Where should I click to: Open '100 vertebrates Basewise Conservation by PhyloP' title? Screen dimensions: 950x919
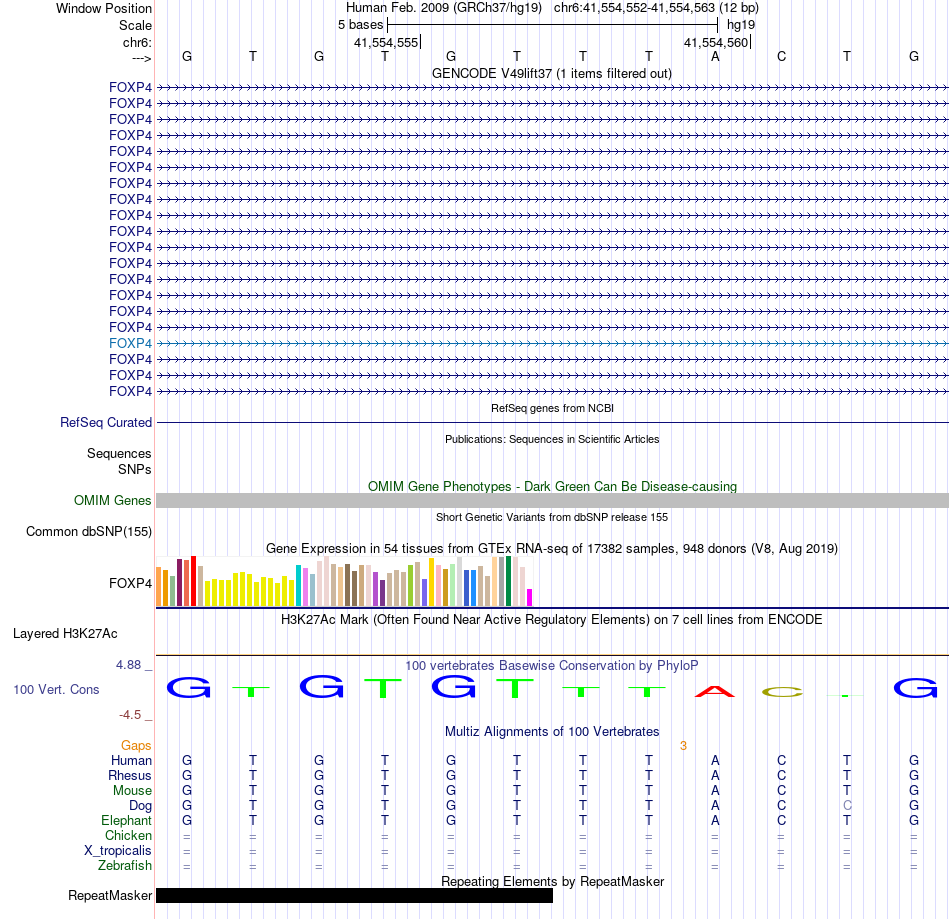pyautogui.click(x=552, y=666)
